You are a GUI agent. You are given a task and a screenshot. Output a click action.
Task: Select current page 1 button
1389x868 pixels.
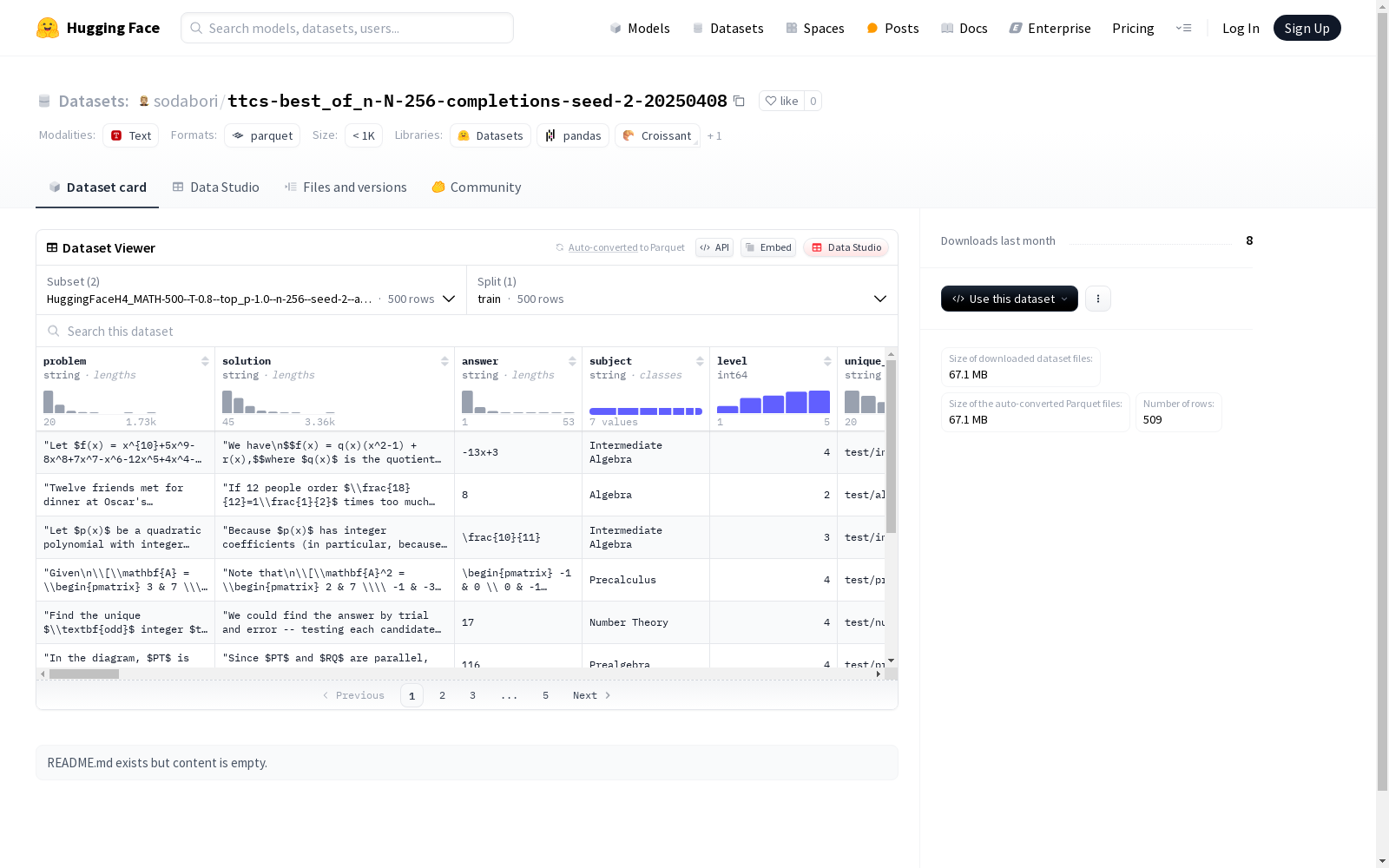411,695
